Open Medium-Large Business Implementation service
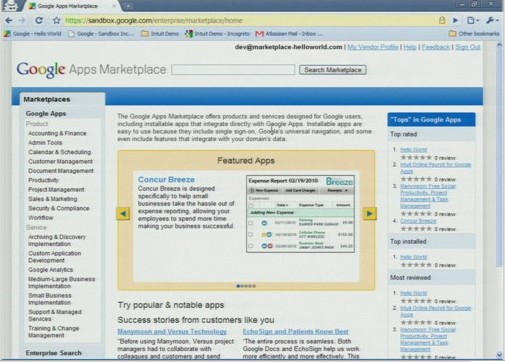 (x=61, y=282)
